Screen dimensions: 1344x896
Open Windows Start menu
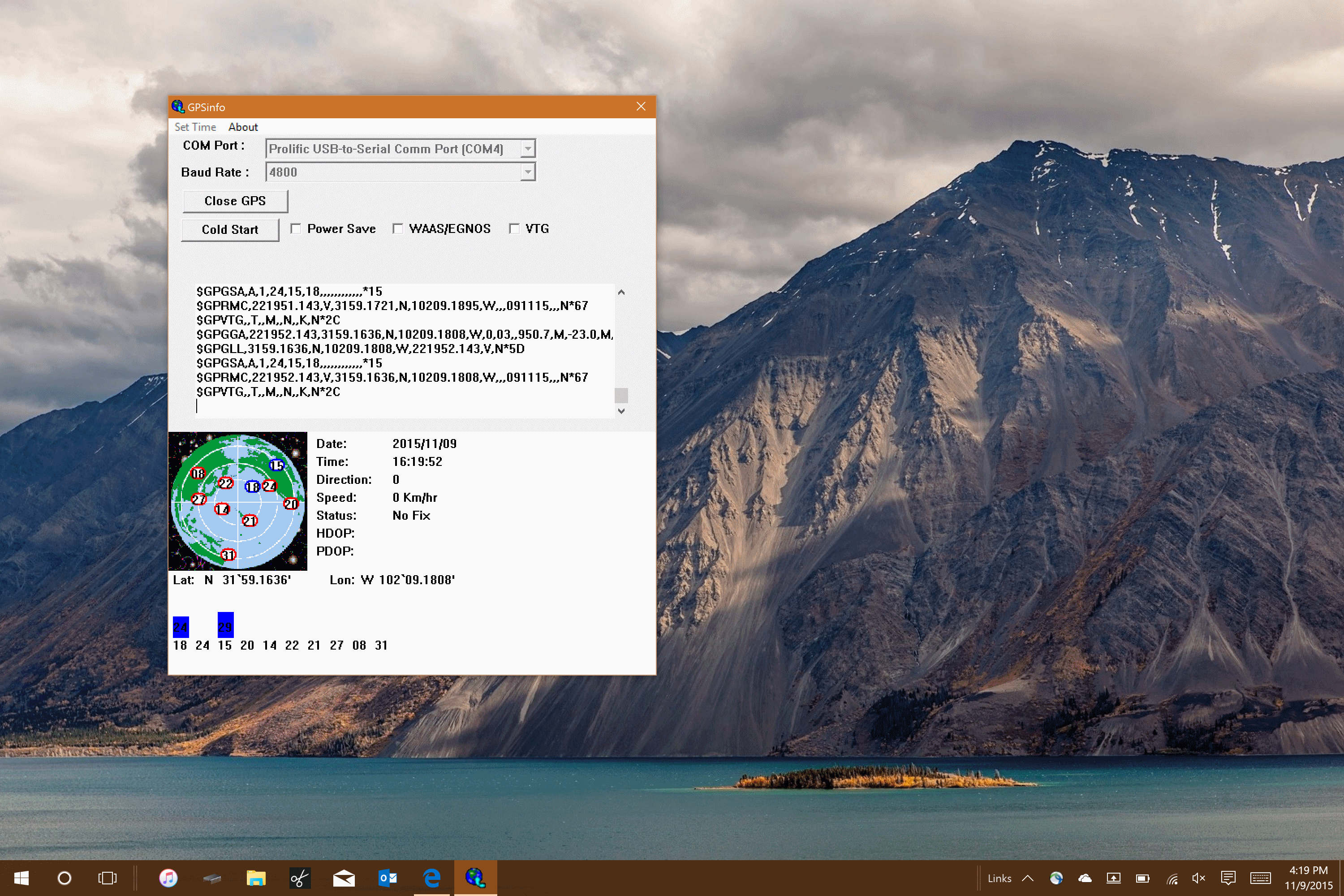tap(21, 878)
